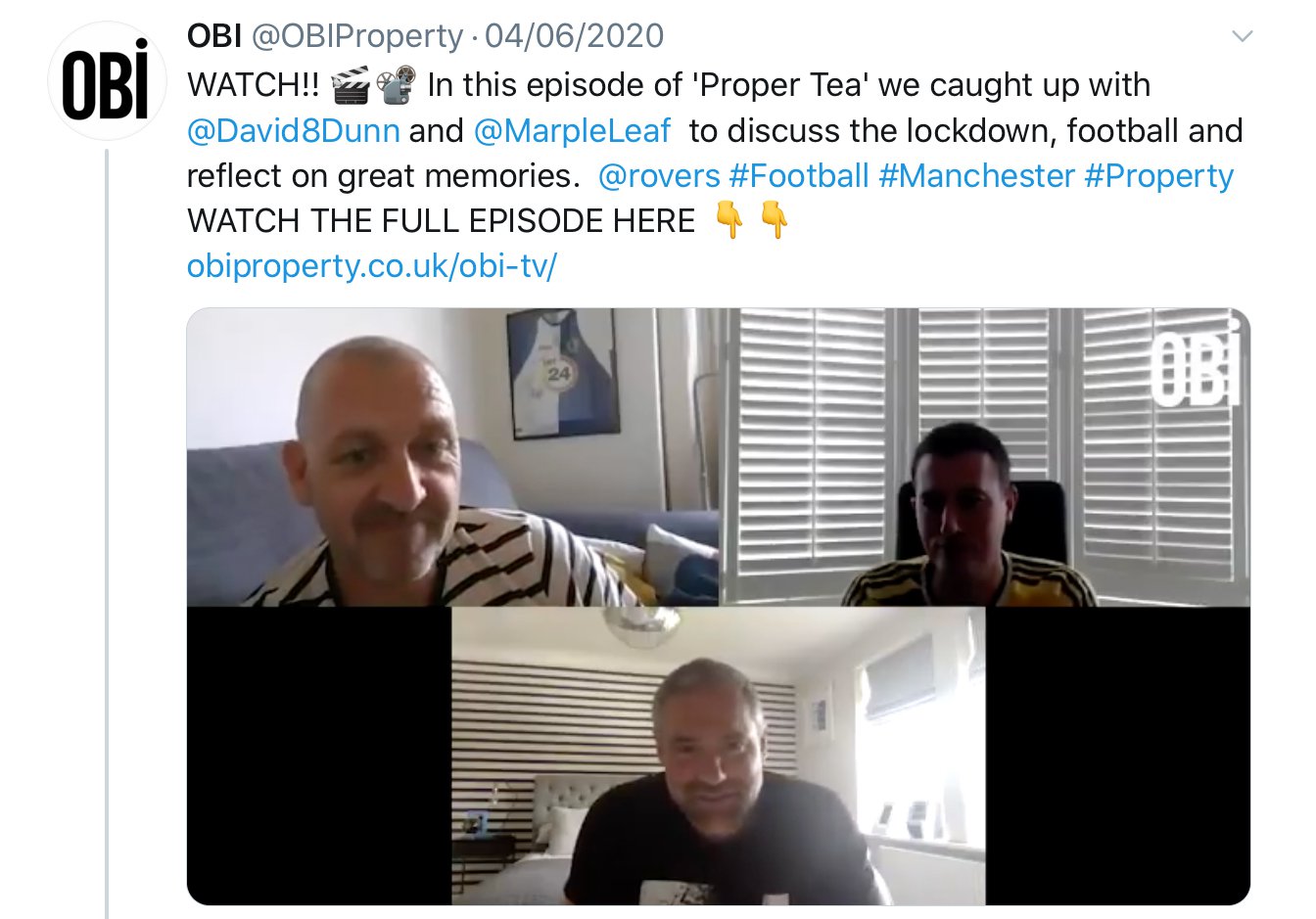This screenshot has height=919, width=1316.
Task: Open the OBI display name
Action: click(x=214, y=36)
